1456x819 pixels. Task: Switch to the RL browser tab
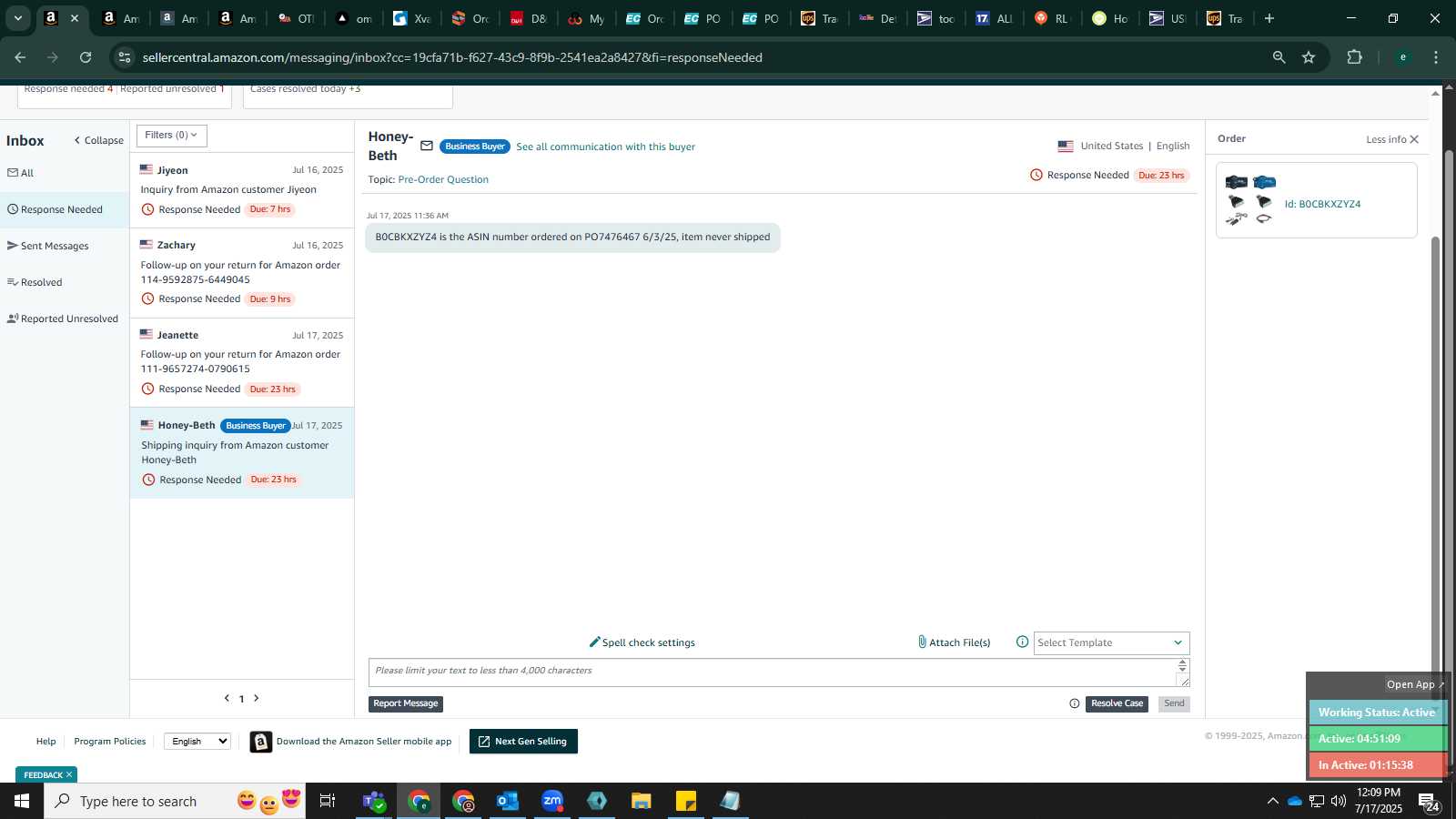tap(1052, 18)
